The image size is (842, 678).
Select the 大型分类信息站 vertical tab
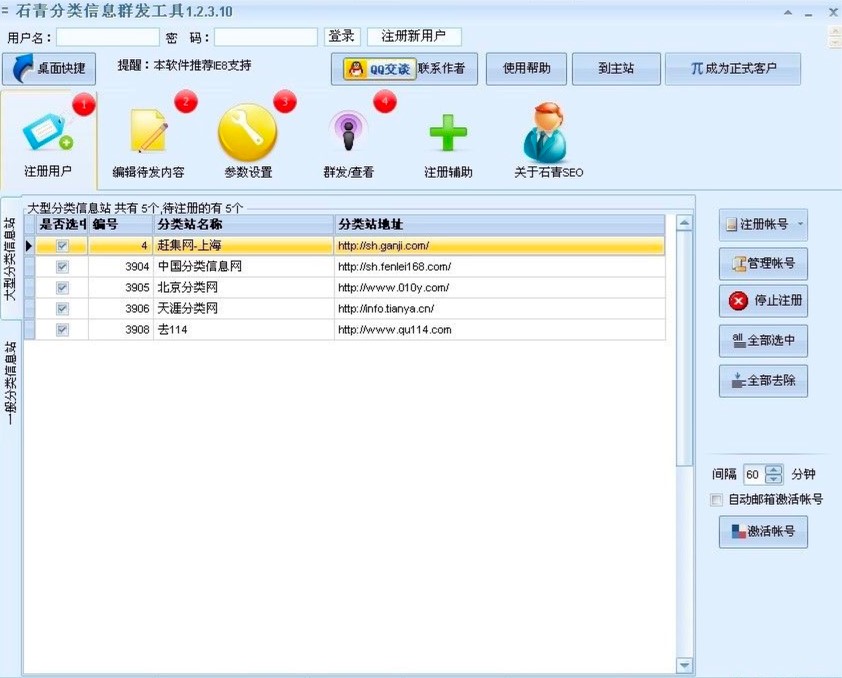click(x=10, y=258)
